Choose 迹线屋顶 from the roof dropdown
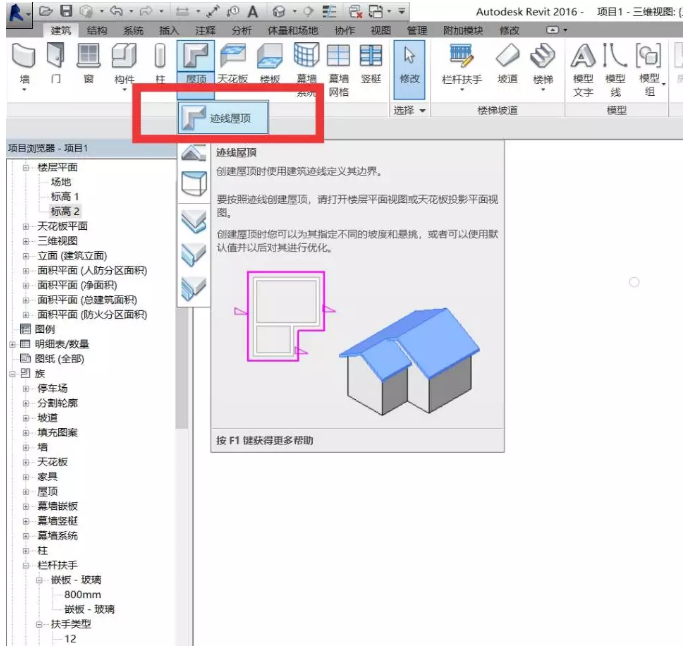 [223, 117]
